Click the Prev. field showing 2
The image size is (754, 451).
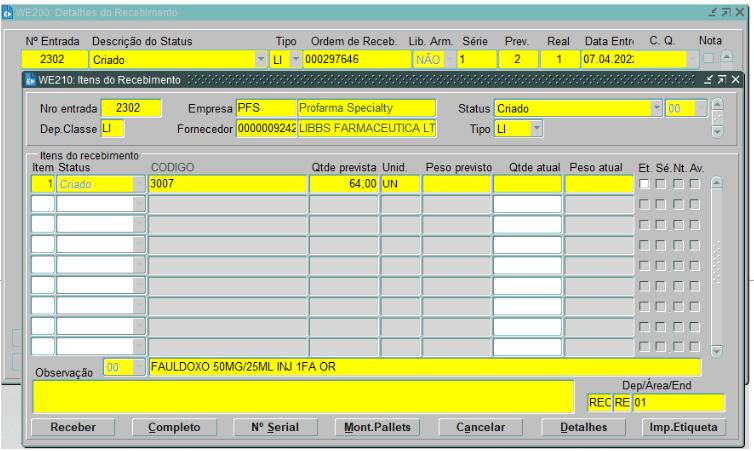518,60
